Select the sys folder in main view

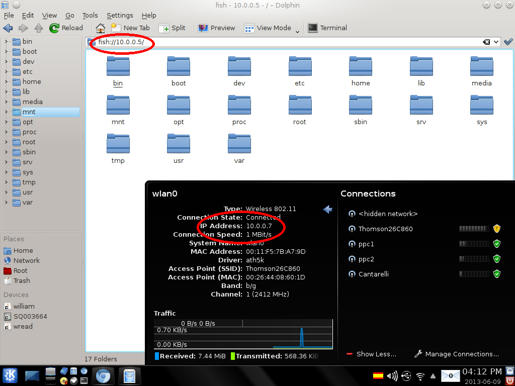click(x=482, y=110)
